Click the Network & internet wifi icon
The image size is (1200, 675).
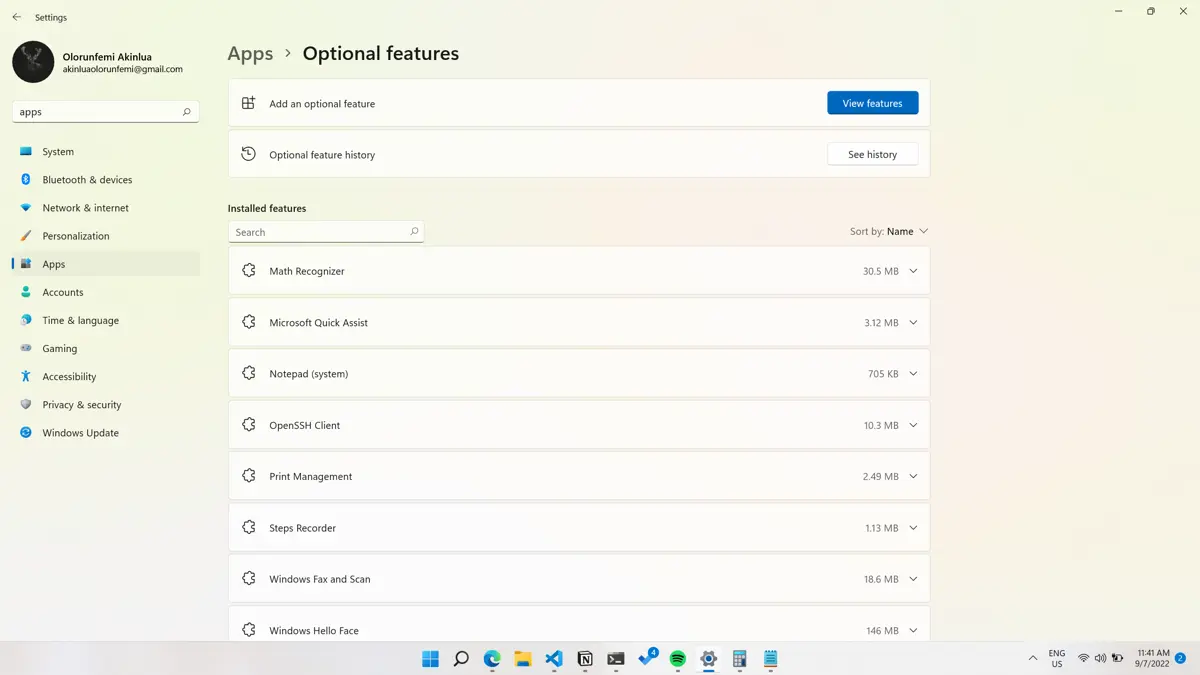click(26, 208)
